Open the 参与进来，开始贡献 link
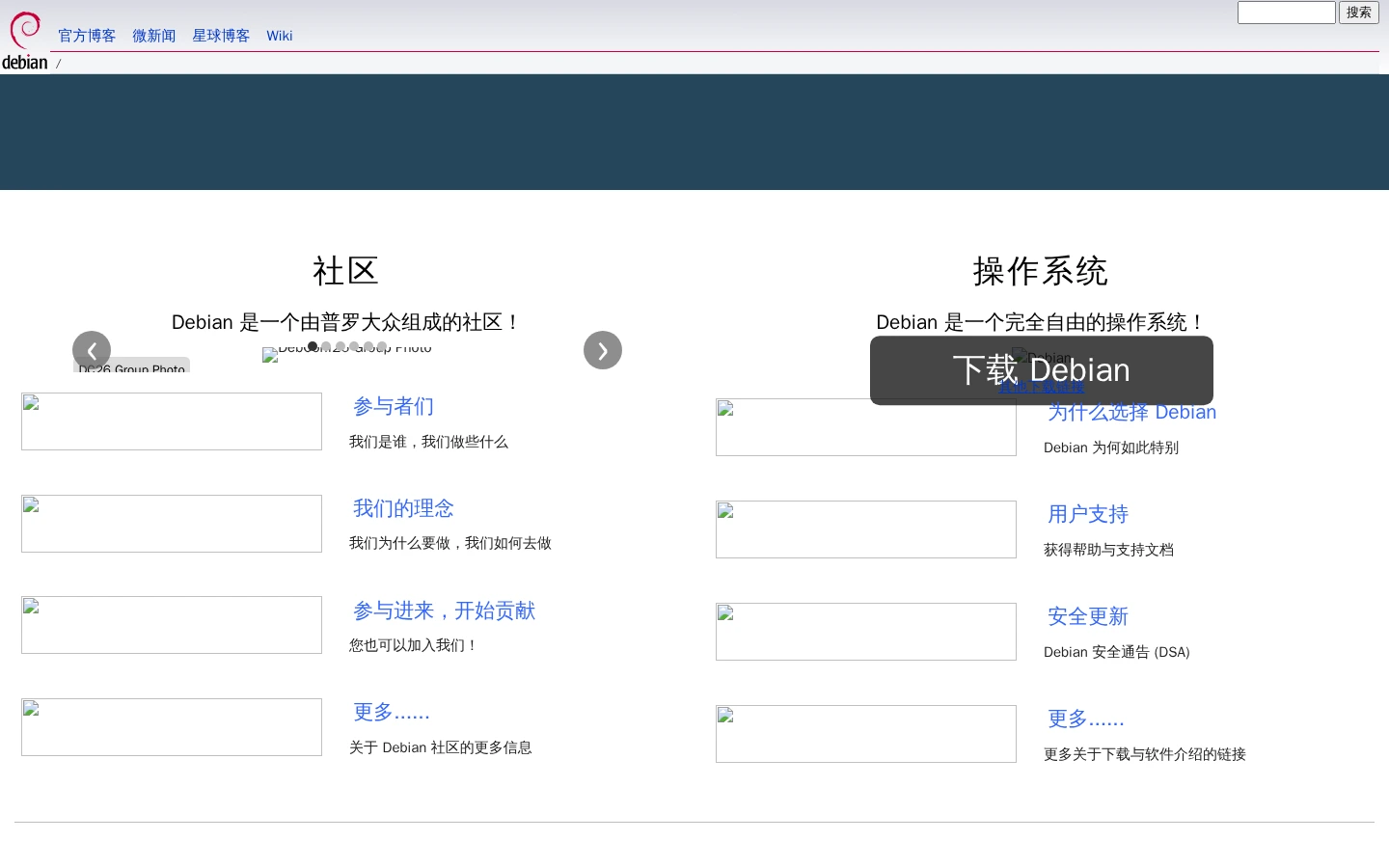 444,610
